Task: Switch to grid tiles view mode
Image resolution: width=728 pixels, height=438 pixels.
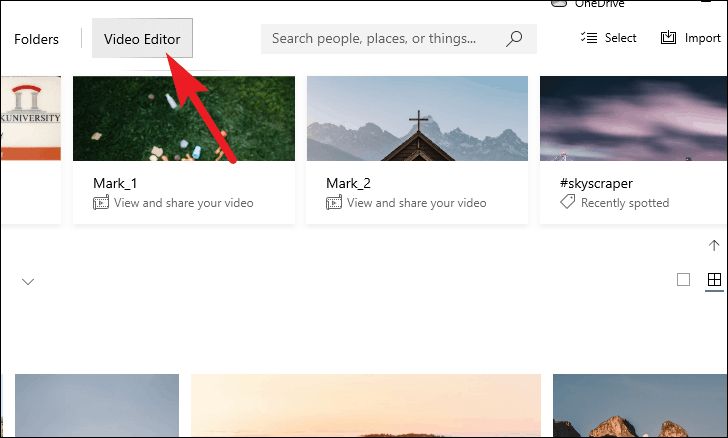Action: [714, 280]
